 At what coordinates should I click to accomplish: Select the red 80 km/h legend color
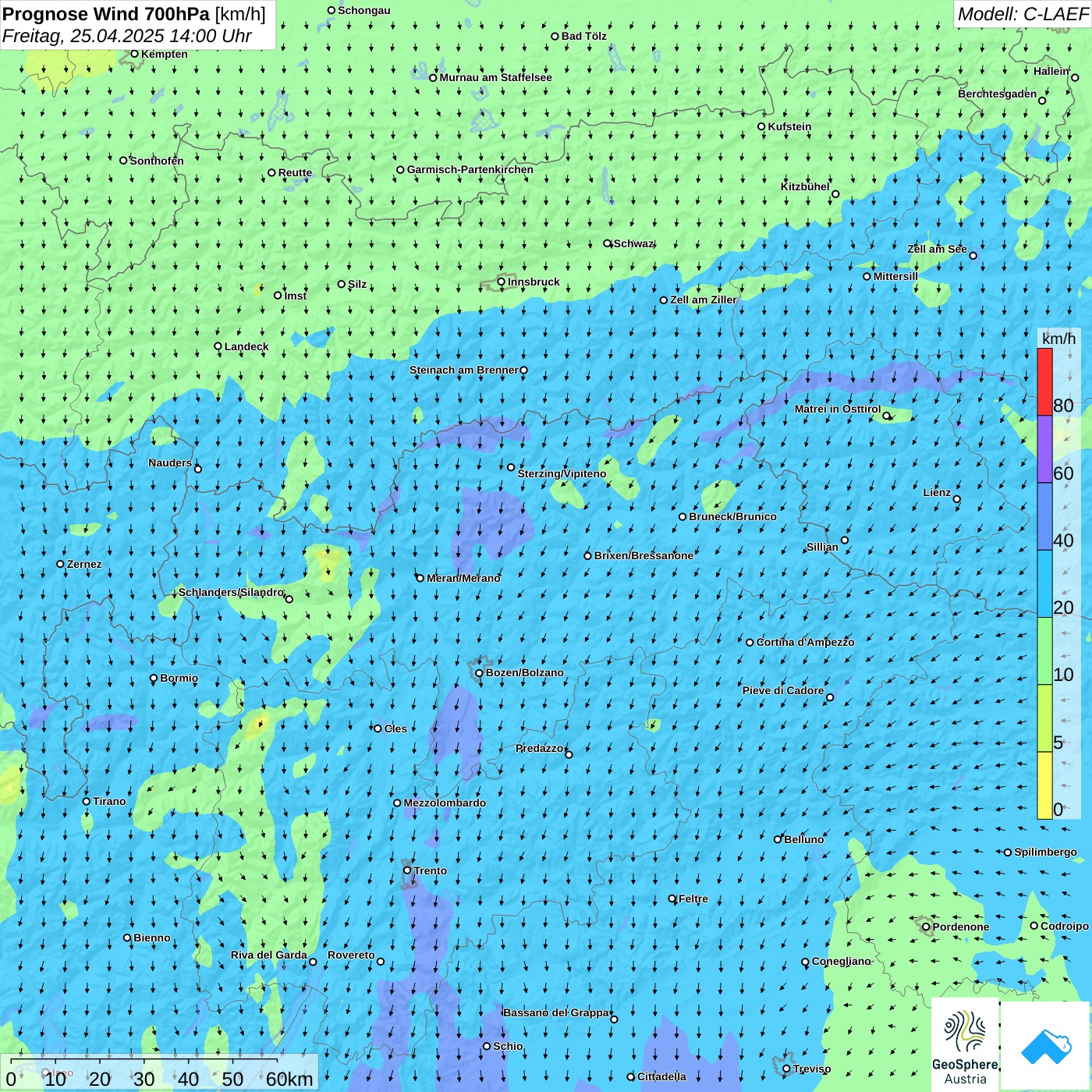(x=1044, y=381)
